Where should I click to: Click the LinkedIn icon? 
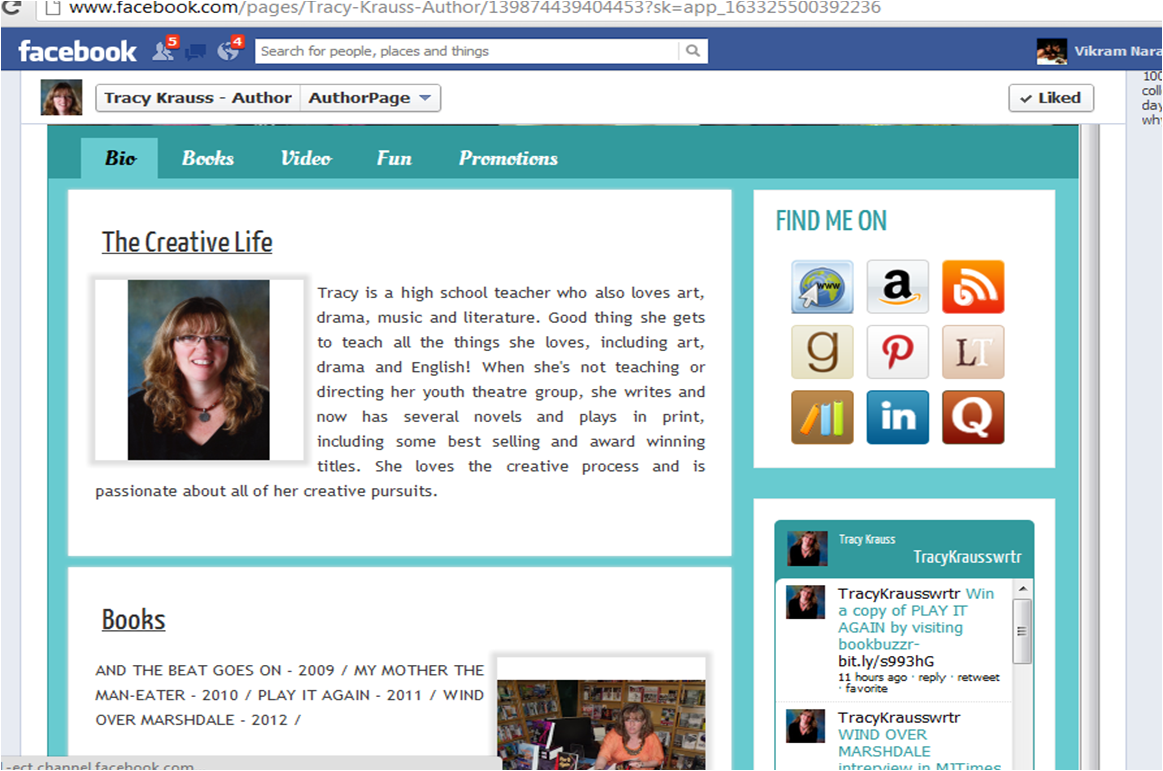coord(897,417)
